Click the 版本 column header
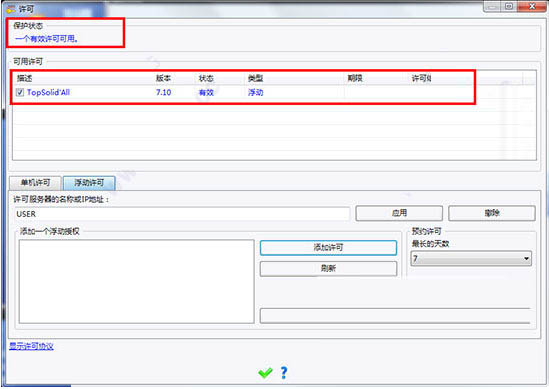 coord(163,78)
